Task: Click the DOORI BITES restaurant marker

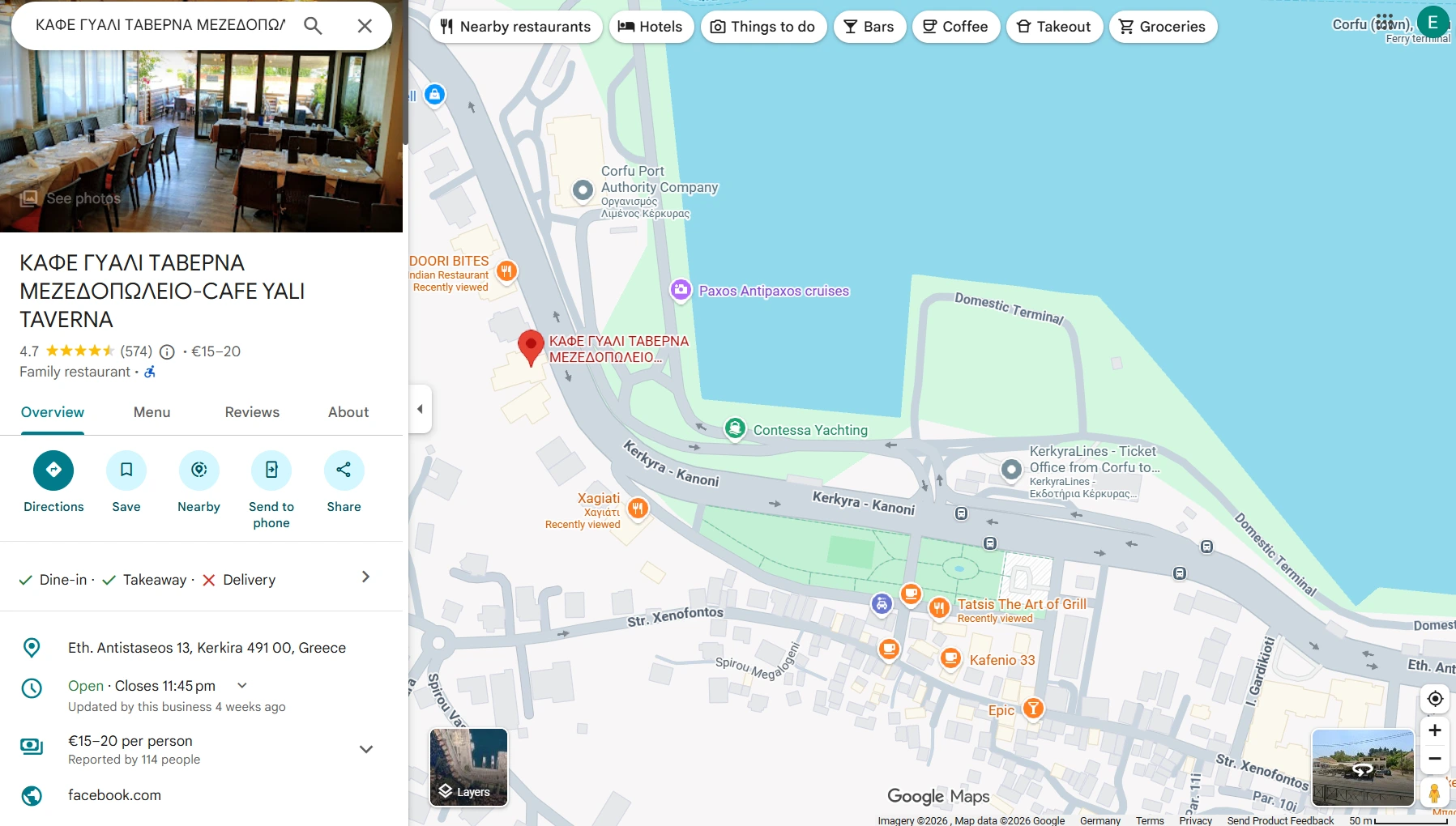Action: 506,271
